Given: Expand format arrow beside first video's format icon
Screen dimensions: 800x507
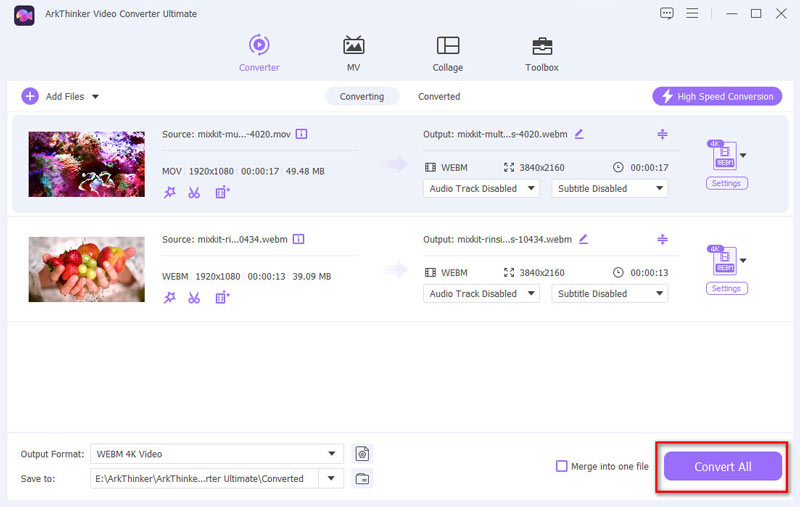Looking at the screenshot, I should [743, 155].
